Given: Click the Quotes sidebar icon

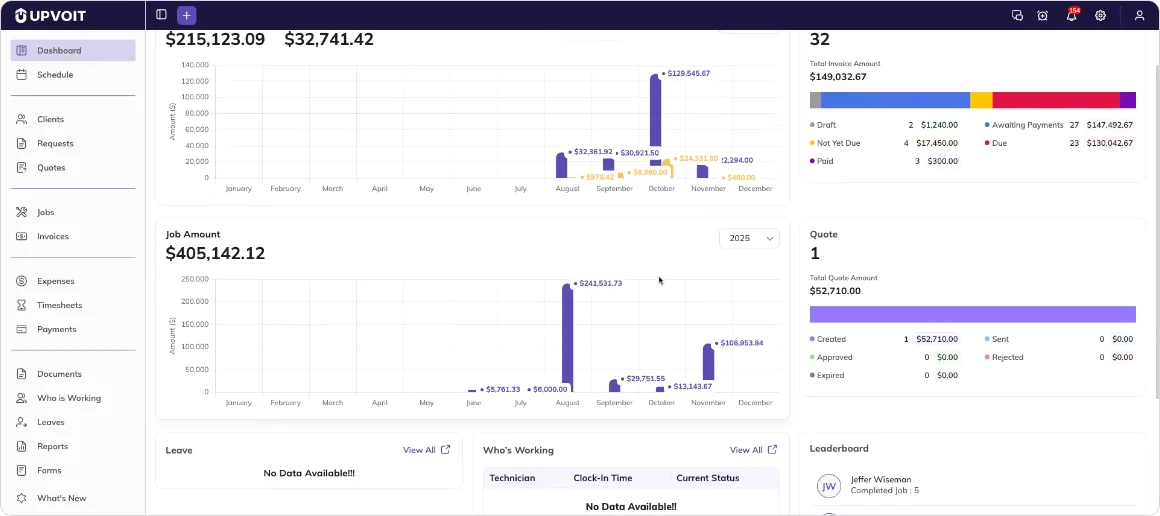Looking at the screenshot, I should coord(21,167).
